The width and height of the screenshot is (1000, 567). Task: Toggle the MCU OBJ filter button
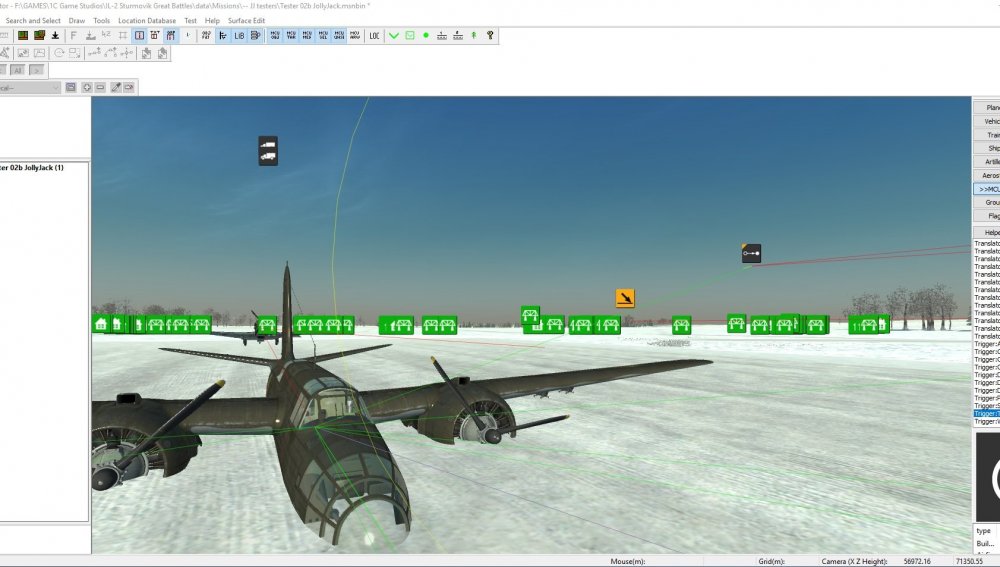[275, 36]
